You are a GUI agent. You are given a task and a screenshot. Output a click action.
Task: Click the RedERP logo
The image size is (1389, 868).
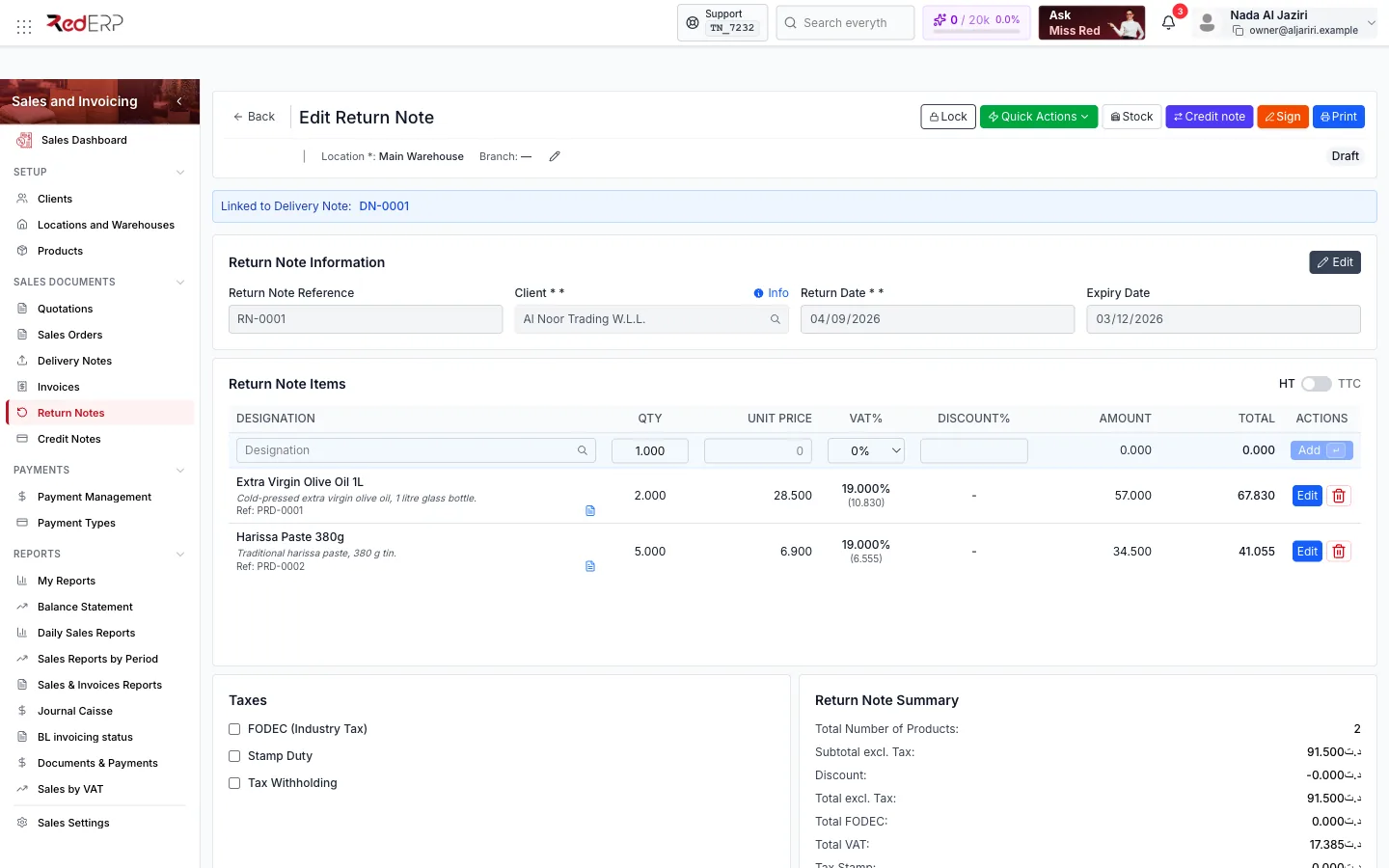point(85,22)
